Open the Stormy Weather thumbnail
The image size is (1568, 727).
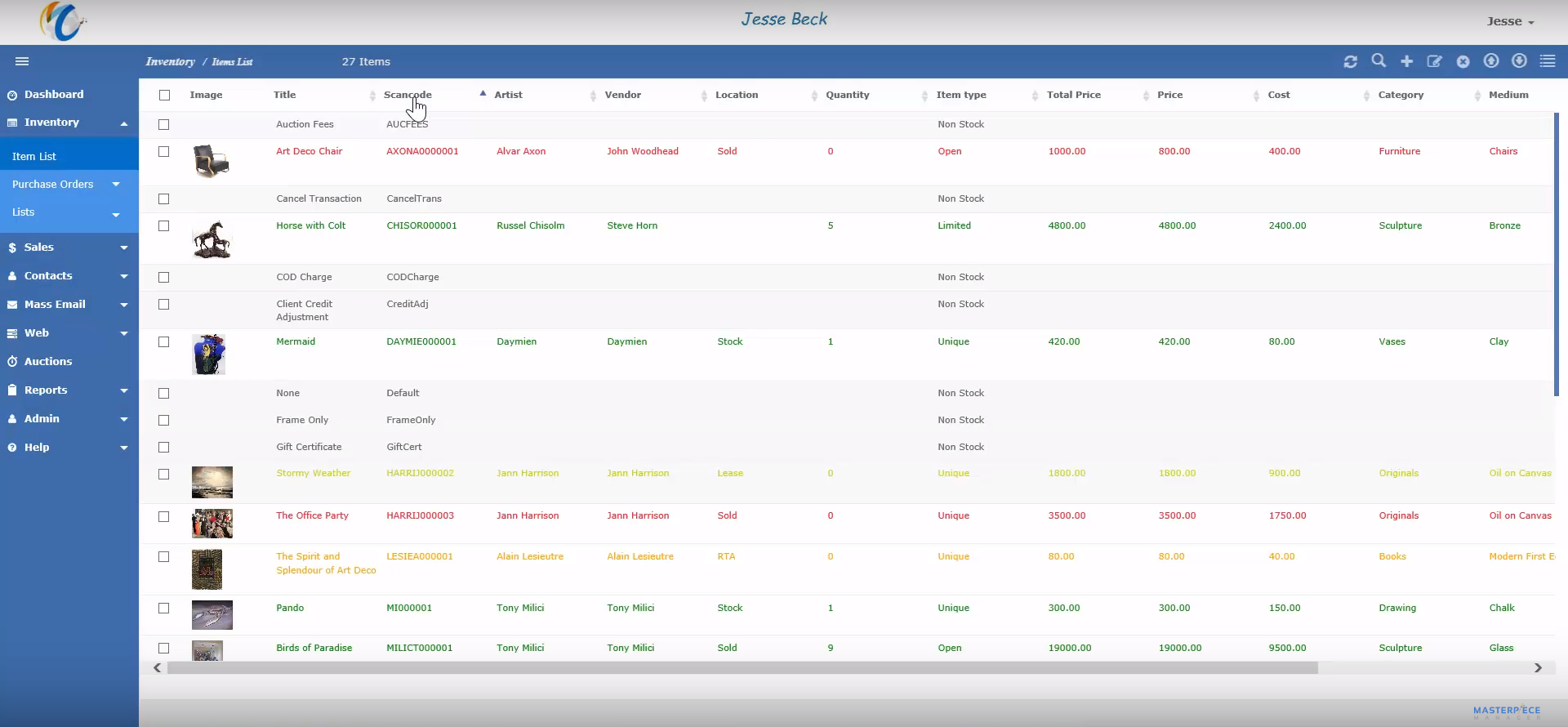212,482
